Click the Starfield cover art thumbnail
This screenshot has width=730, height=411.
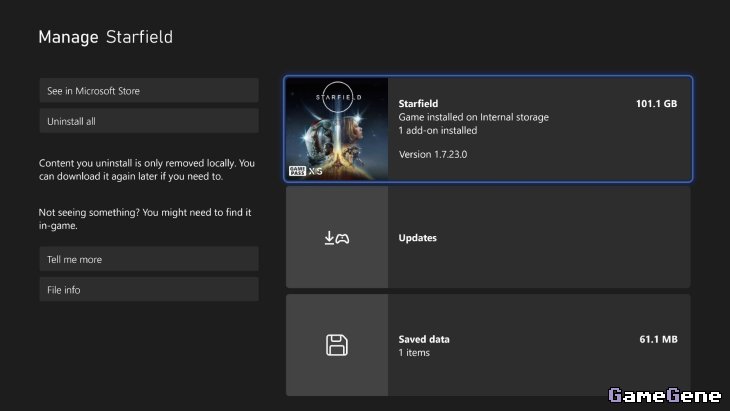337,129
